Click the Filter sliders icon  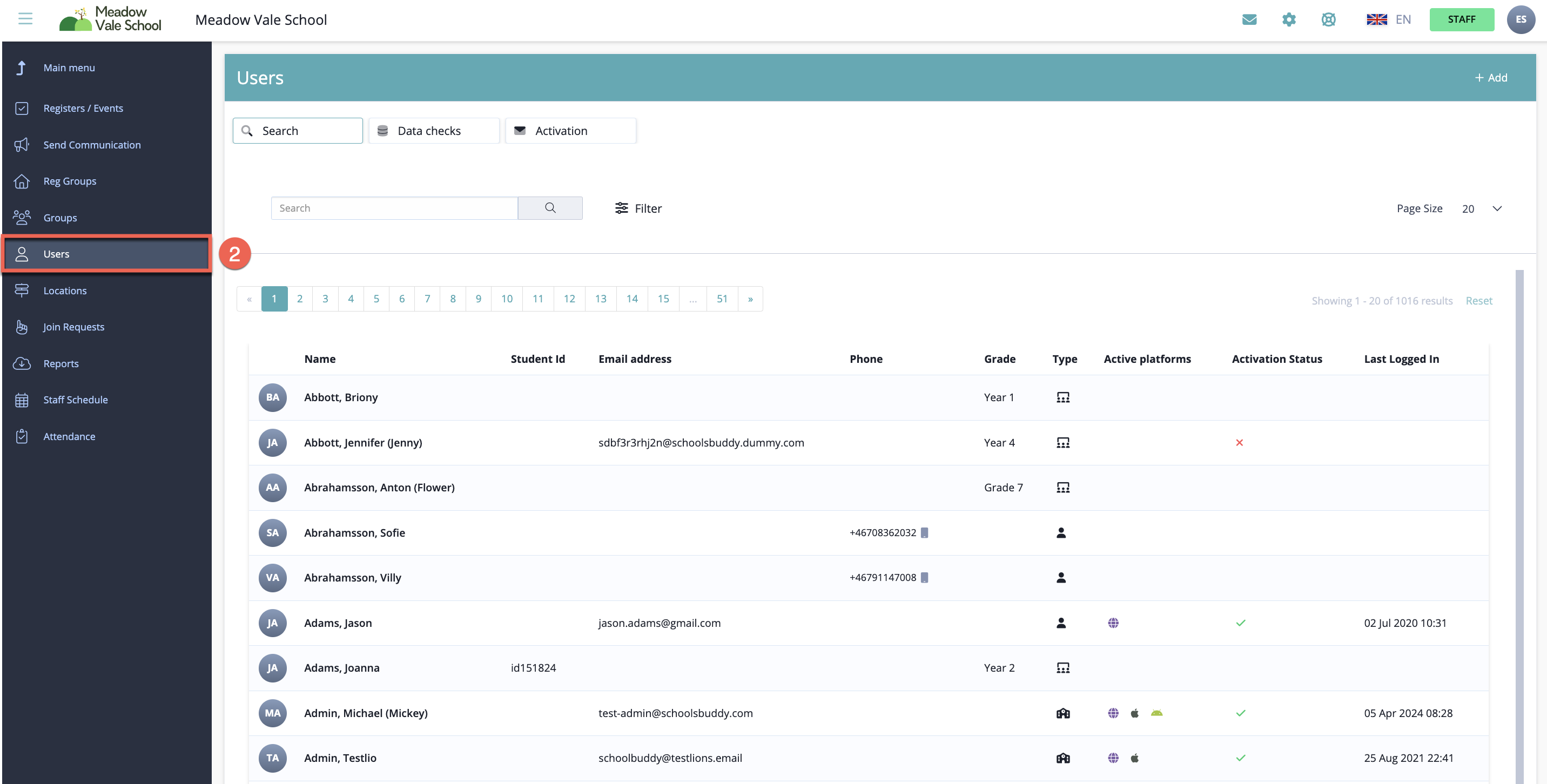pyautogui.click(x=621, y=208)
